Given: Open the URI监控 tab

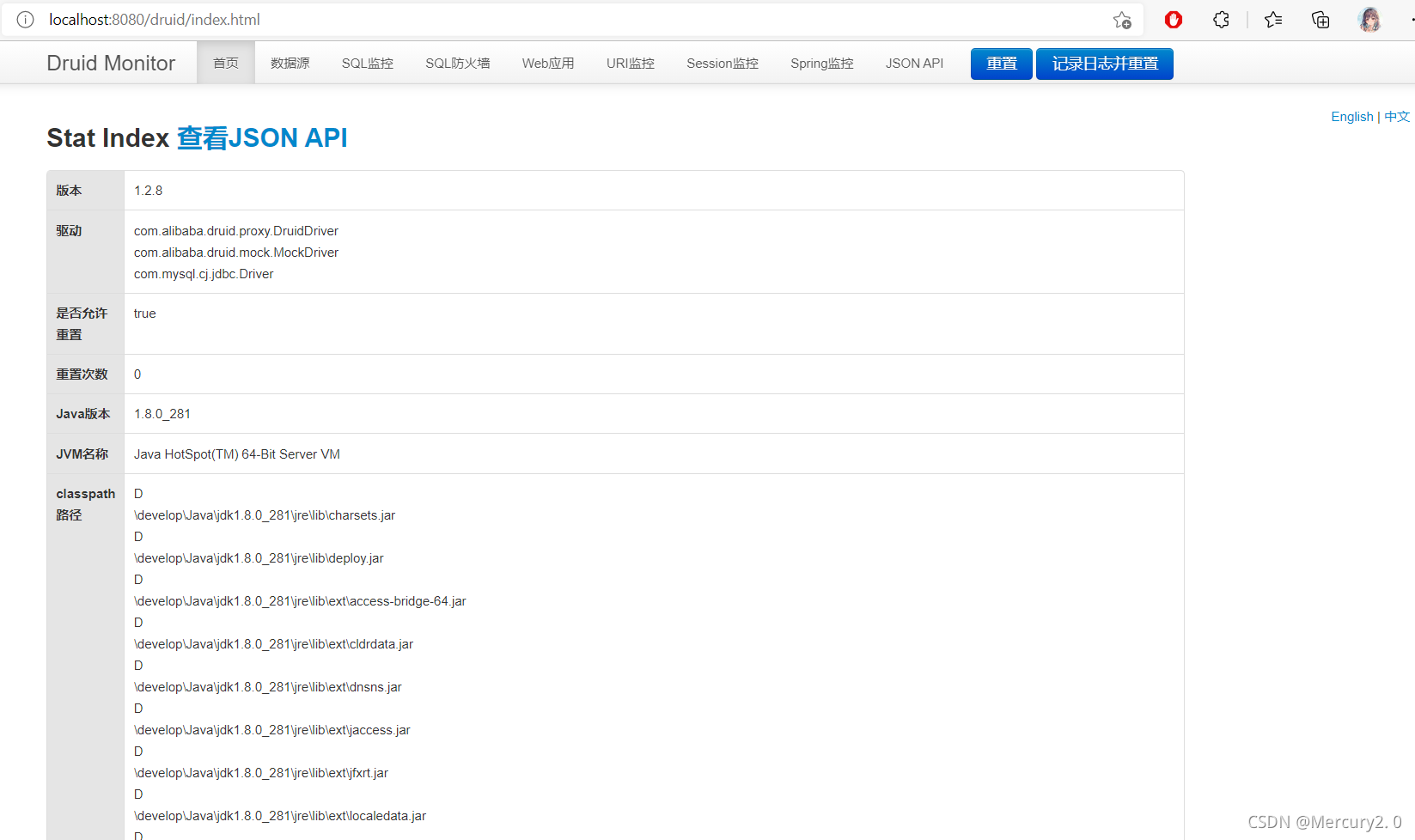Looking at the screenshot, I should point(631,63).
